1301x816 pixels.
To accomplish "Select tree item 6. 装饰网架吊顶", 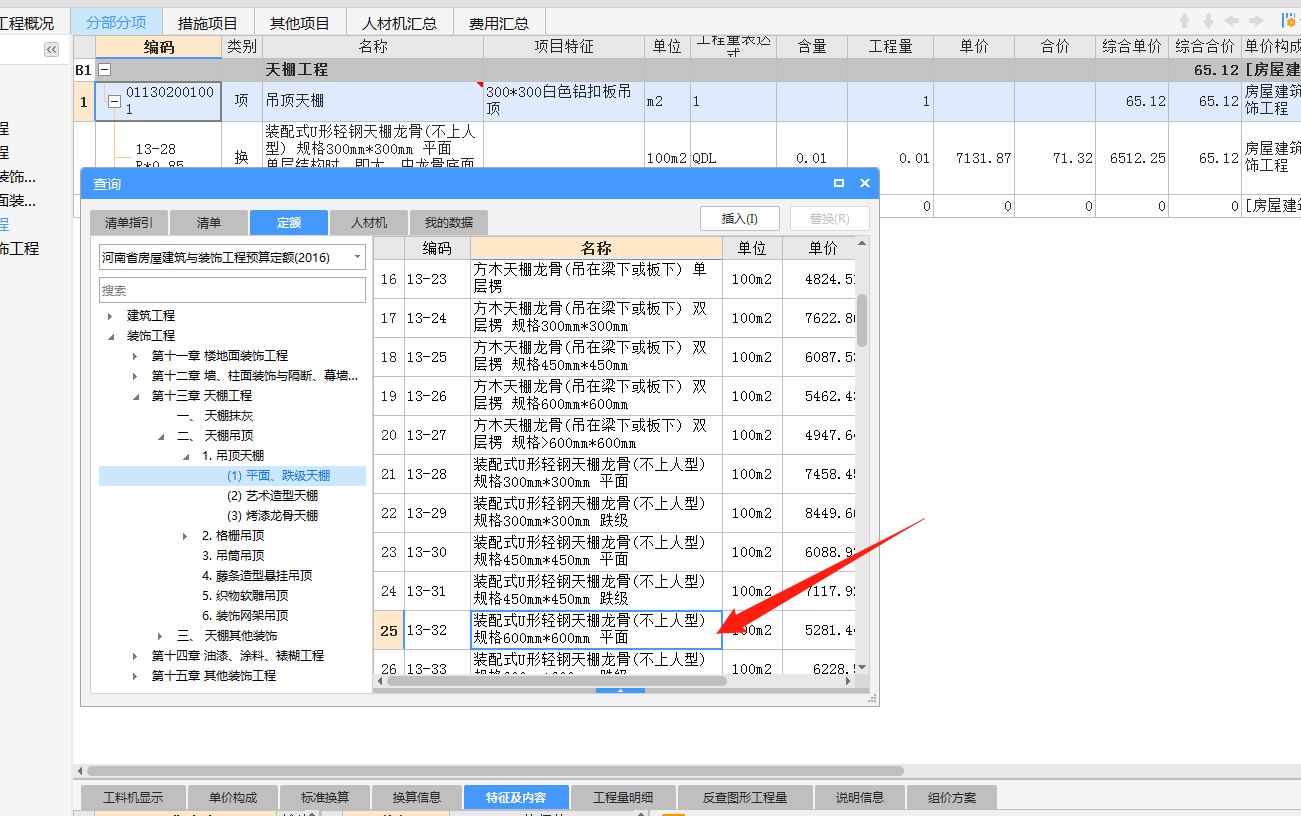I will (245, 616).
